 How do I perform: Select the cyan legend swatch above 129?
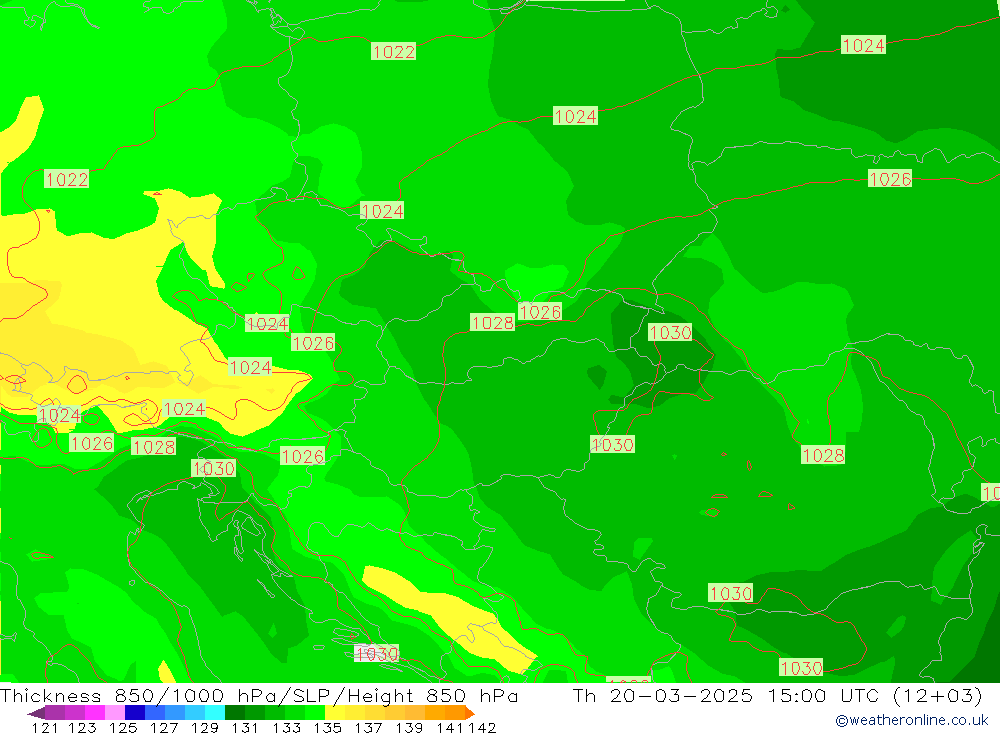click(x=215, y=713)
